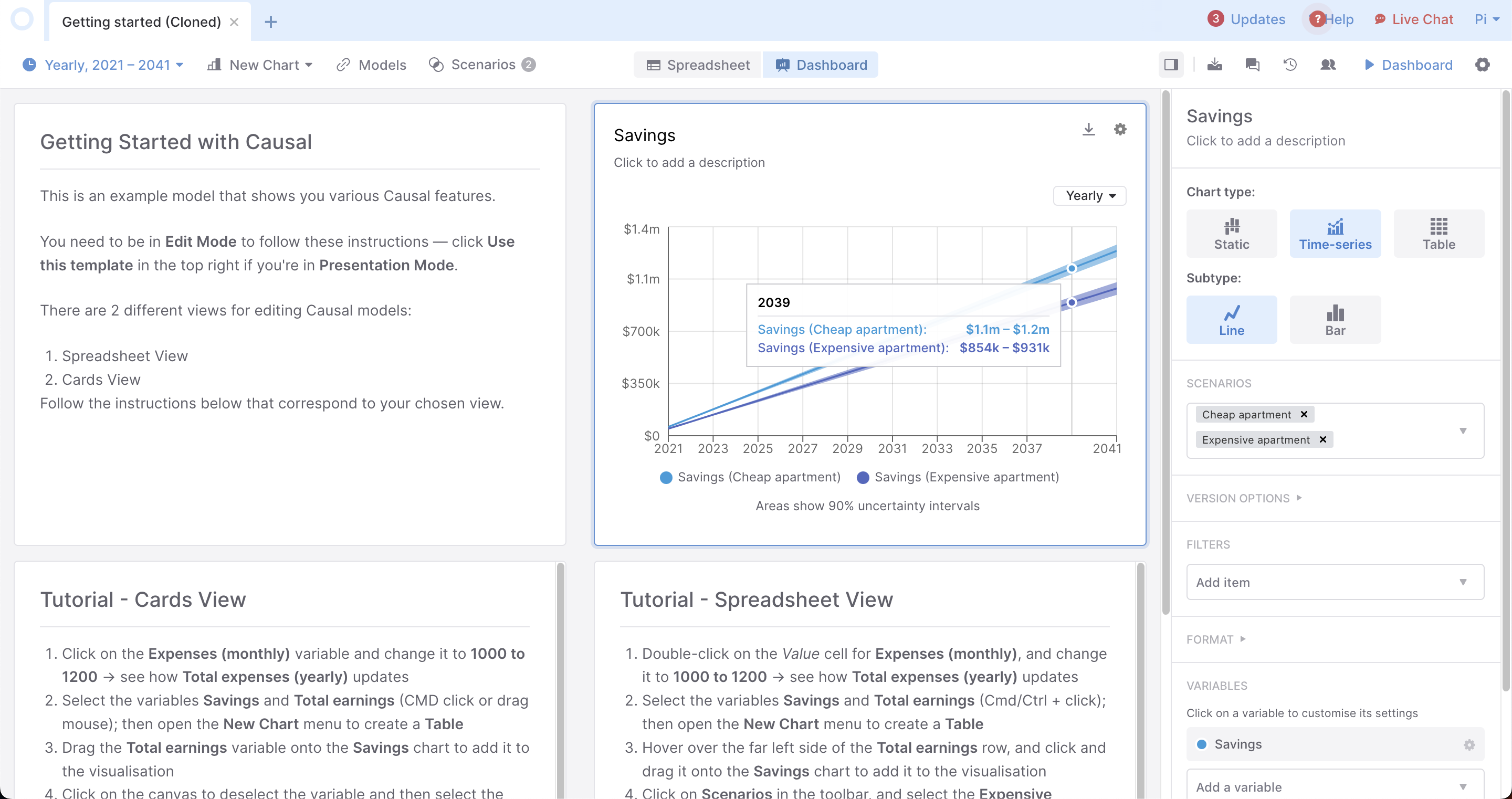Click the Dashboard play button
This screenshot has height=799, width=1512.
click(x=1408, y=65)
